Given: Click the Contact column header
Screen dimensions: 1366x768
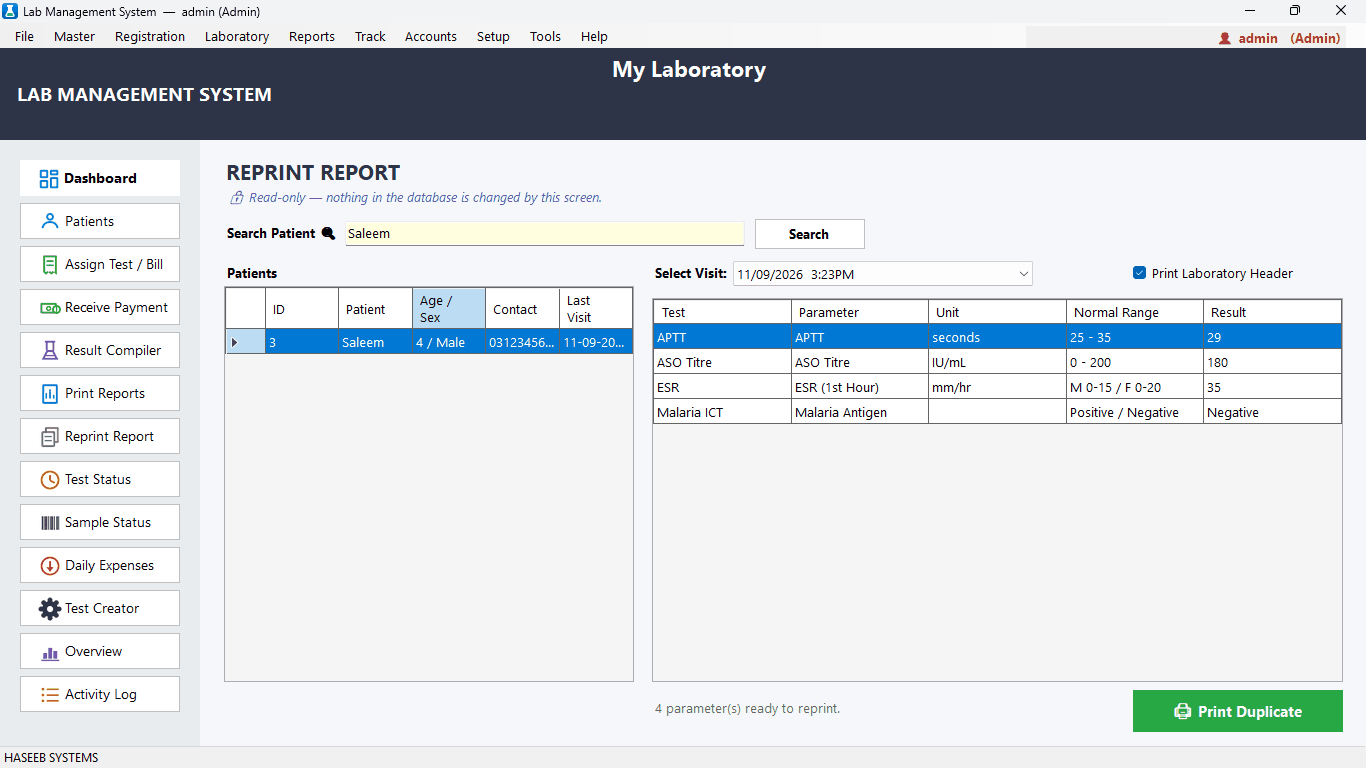Looking at the screenshot, I should (x=522, y=309).
